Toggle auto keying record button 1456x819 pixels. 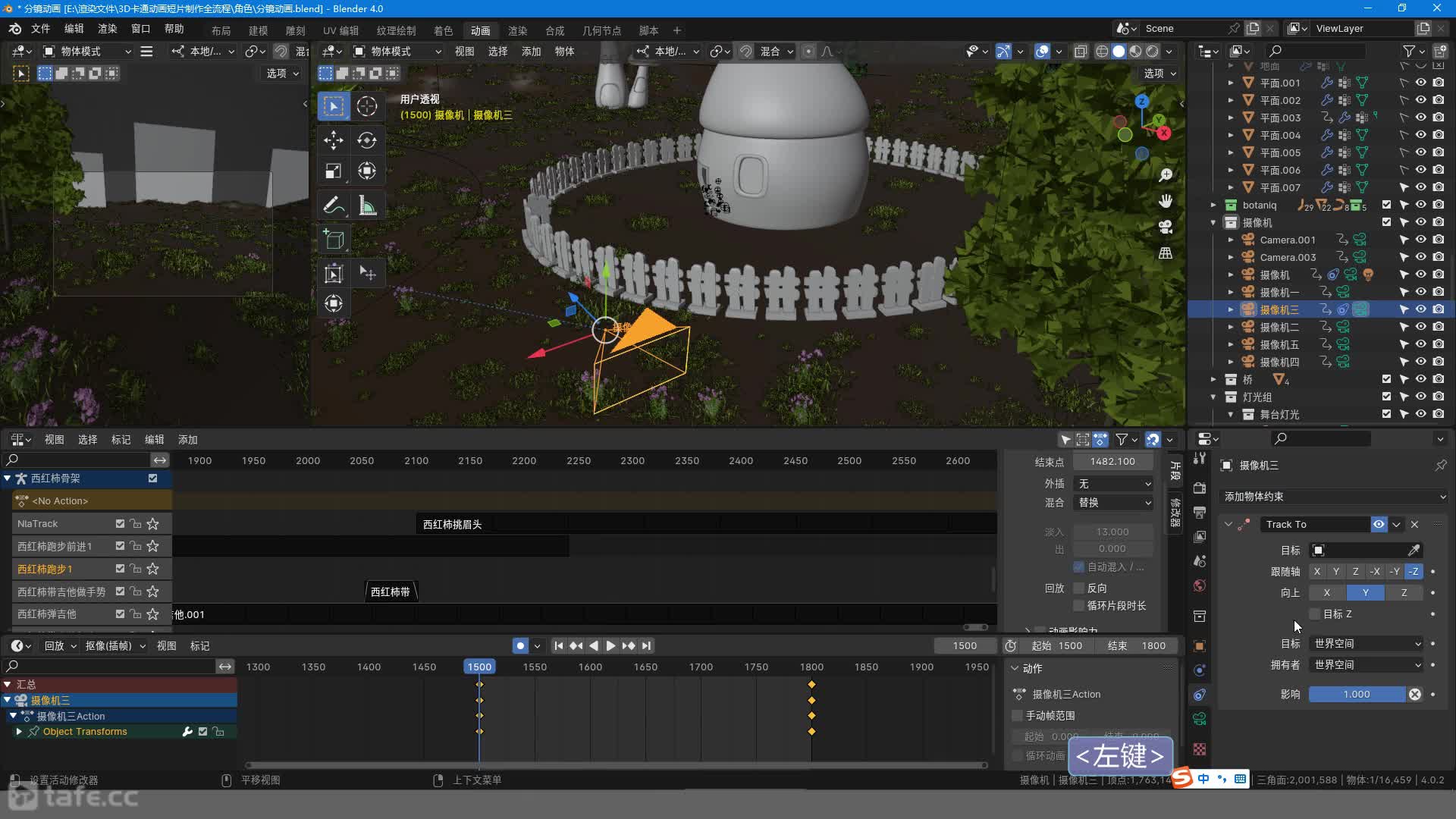pos(520,646)
